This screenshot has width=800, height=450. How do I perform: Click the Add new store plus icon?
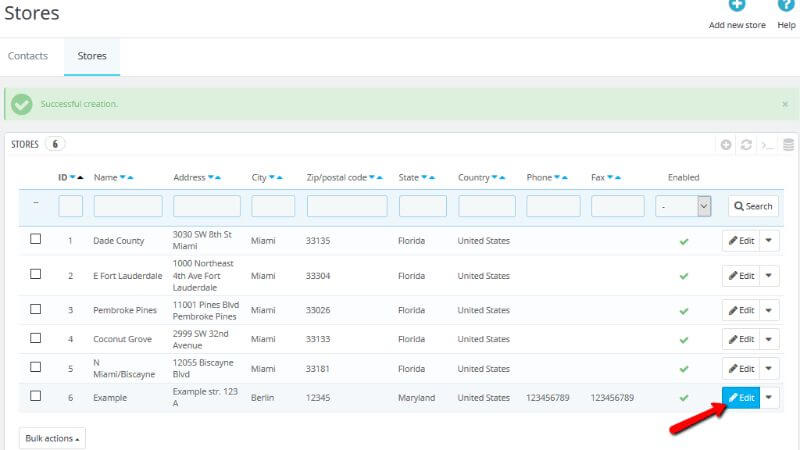(736, 6)
